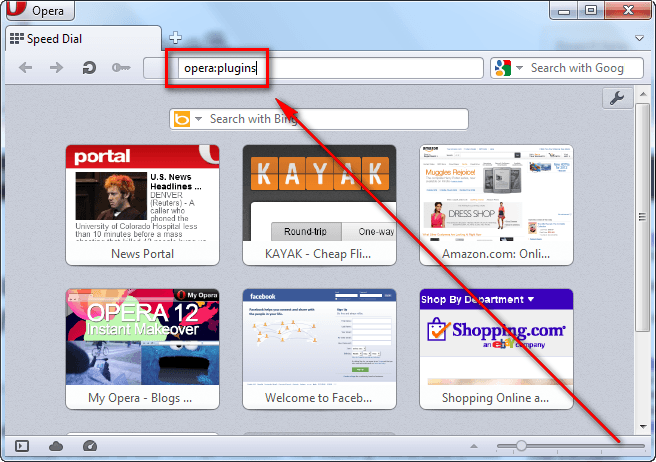This screenshot has width=656, height=462.
Task: Open Speed Dial settings wrench icon
Action: click(616, 98)
